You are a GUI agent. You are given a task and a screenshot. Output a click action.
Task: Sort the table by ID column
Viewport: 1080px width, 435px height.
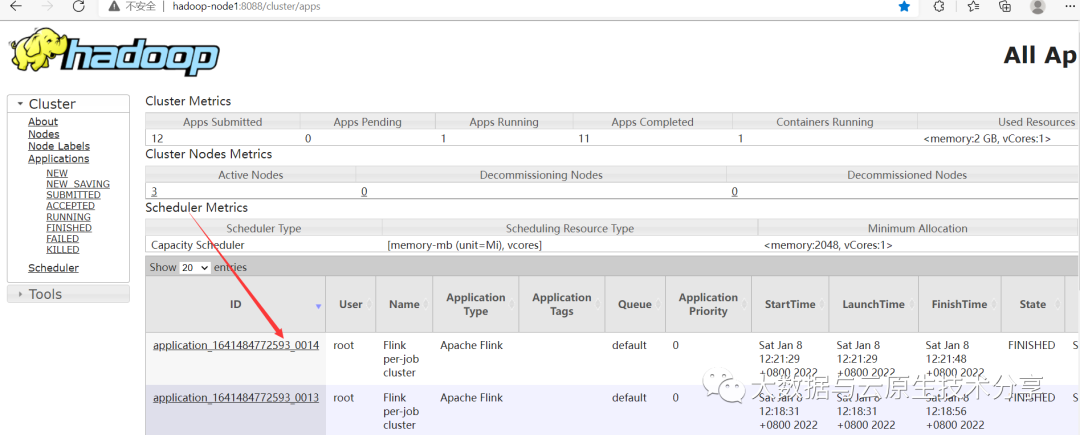tap(235, 304)
